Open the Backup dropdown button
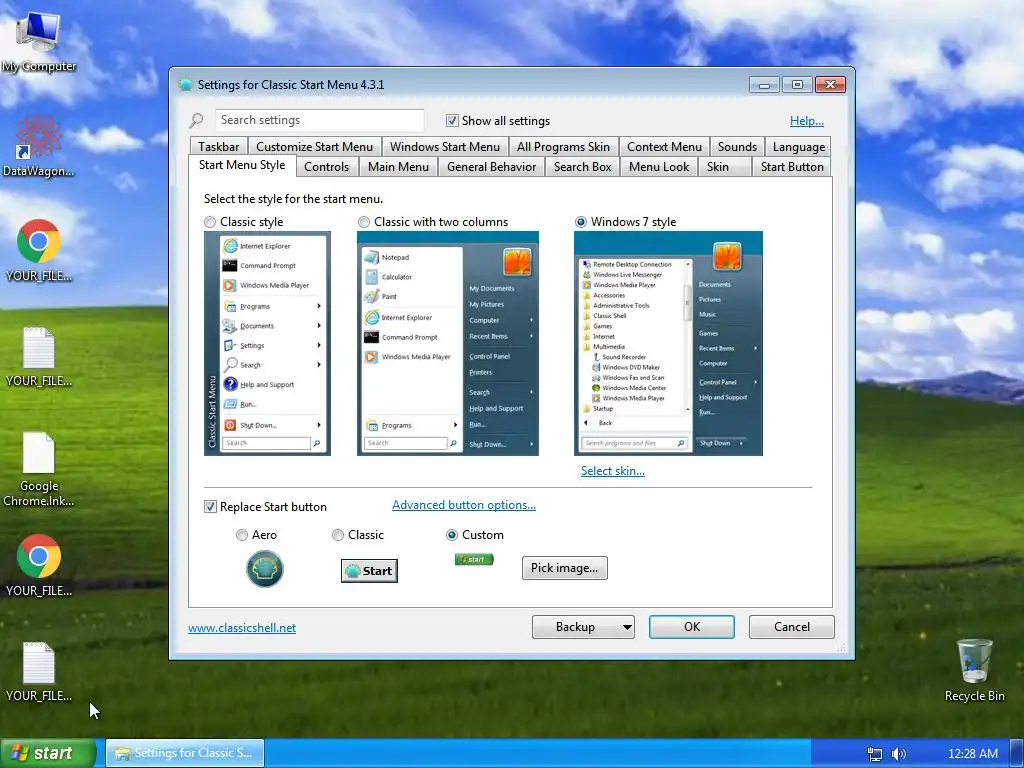The height and width of the screenshot is (768, 1024). pos(583,627)
